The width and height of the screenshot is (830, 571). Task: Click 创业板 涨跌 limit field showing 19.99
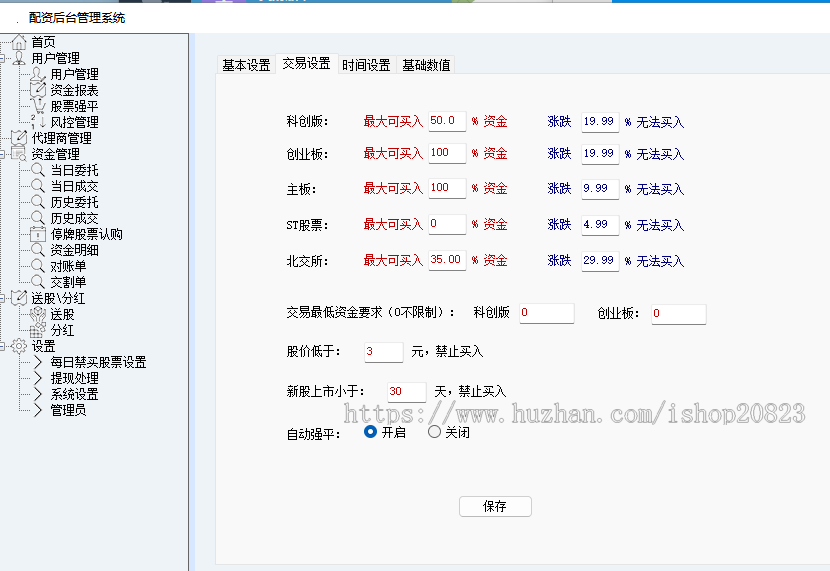[600, 154]
